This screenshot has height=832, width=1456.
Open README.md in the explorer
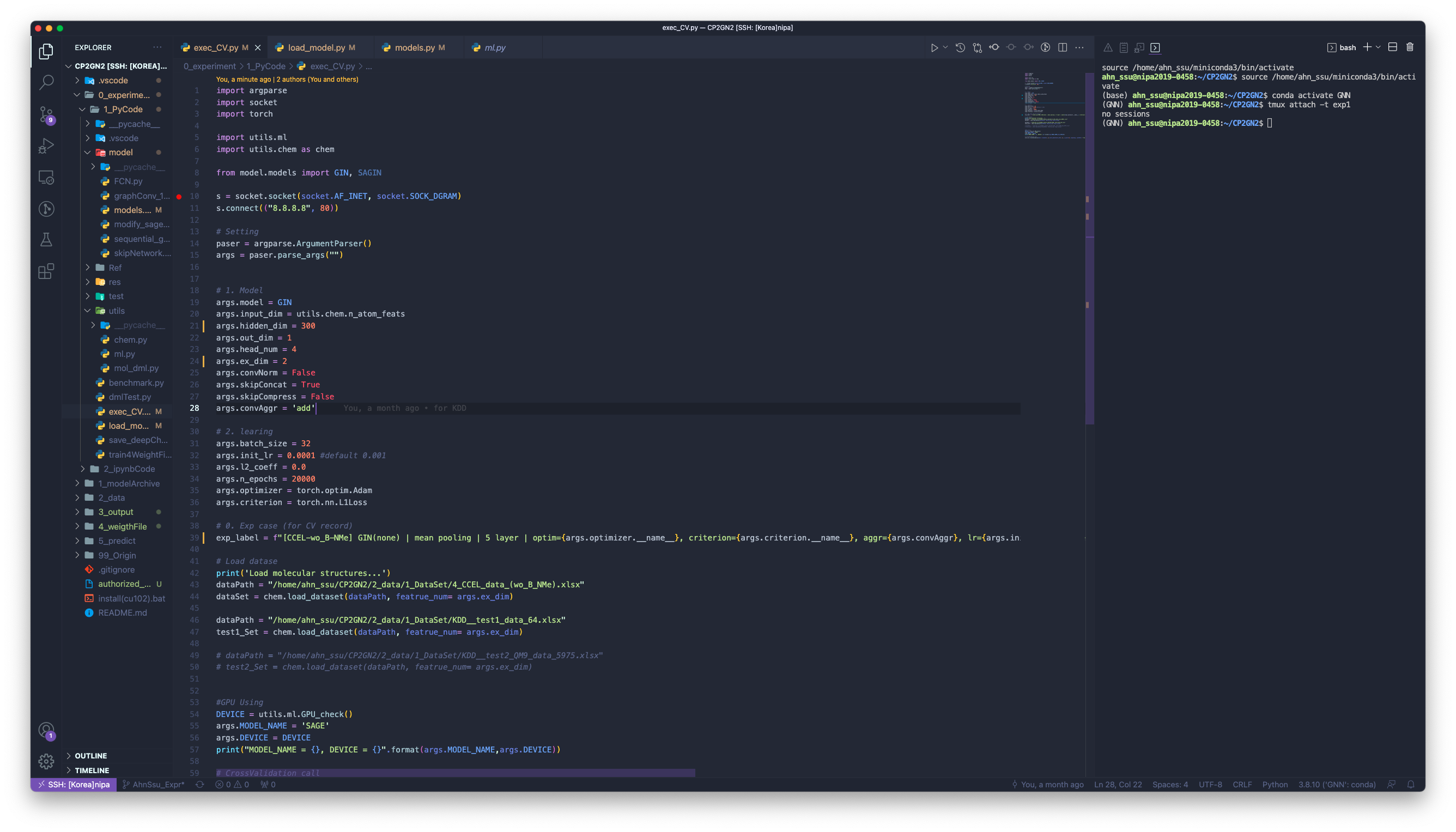tap(118, 612)
